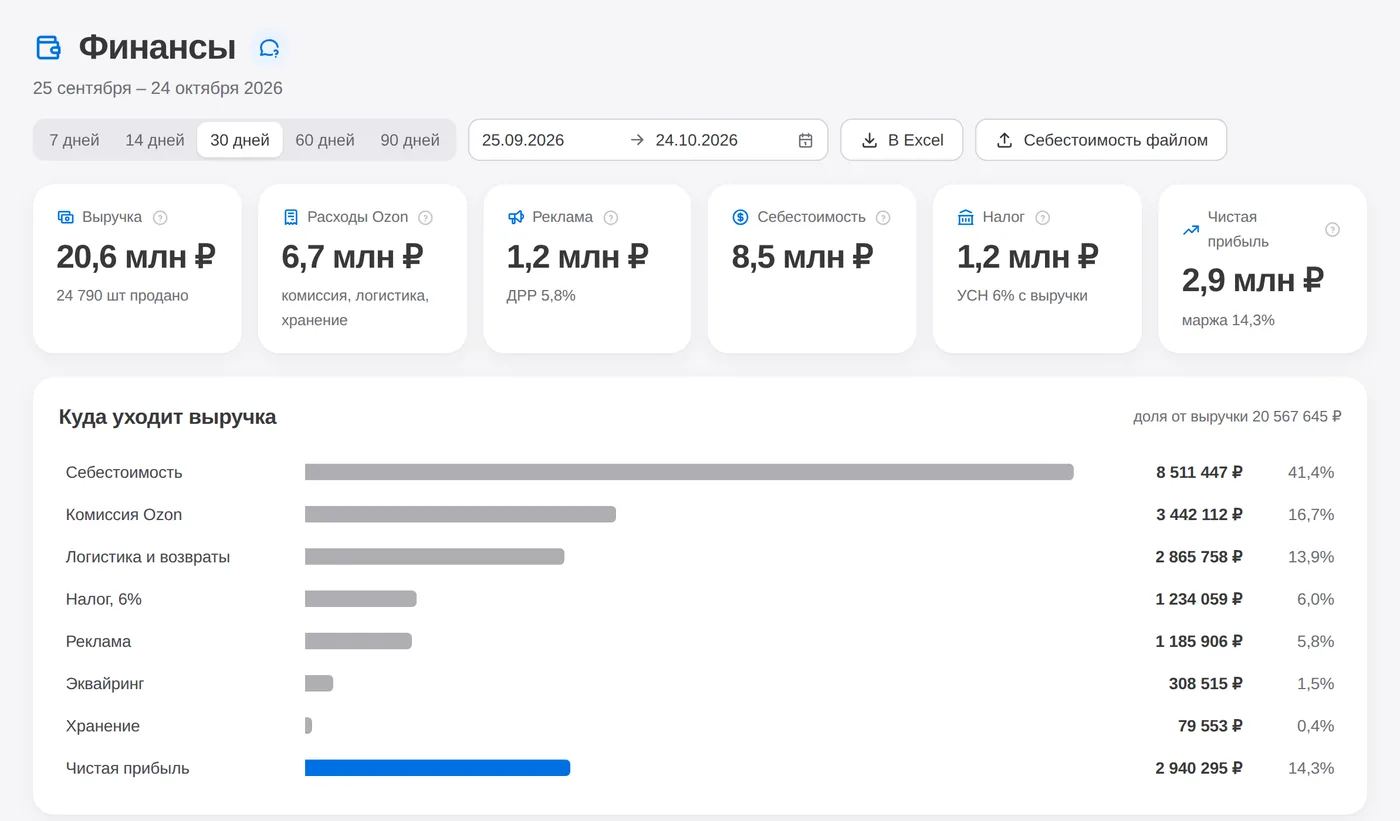Click the 24 790 шт продано caption
Viewport: 1400px width, 821px height.
(x=122, y=295)
